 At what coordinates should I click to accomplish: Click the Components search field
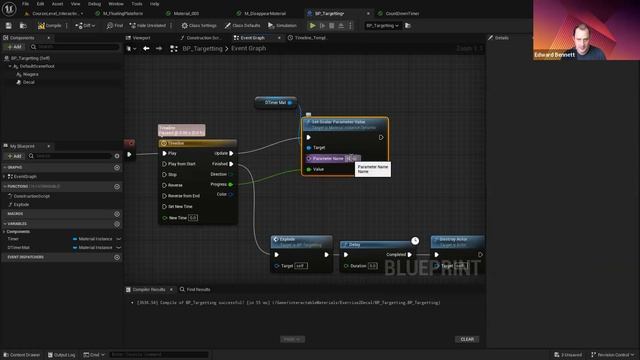coord(75,47)
